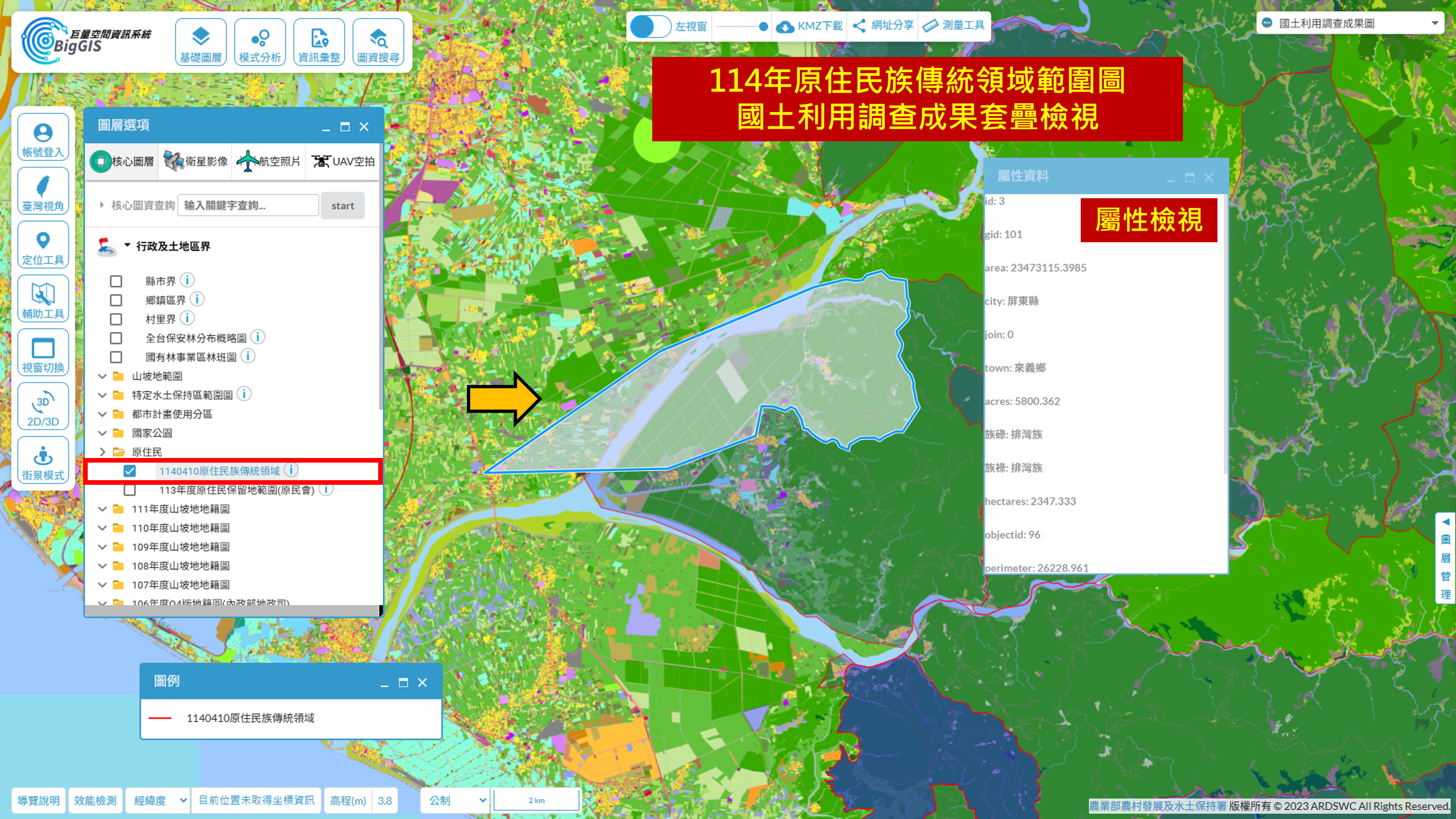Switch to 臺灣視角 Taiwan view

43,191
